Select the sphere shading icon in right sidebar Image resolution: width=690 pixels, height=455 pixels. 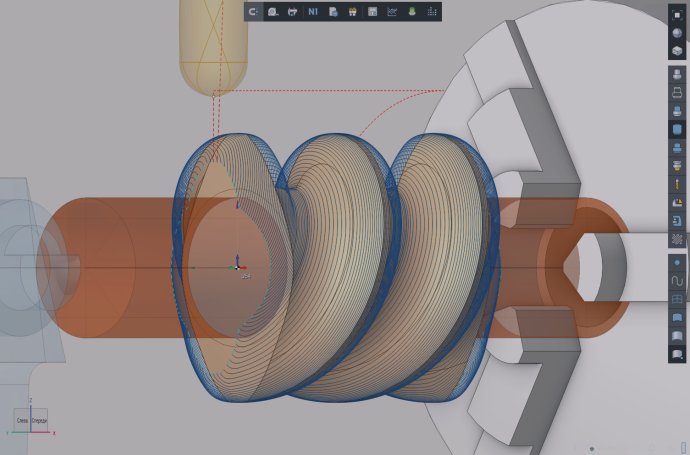677,34
